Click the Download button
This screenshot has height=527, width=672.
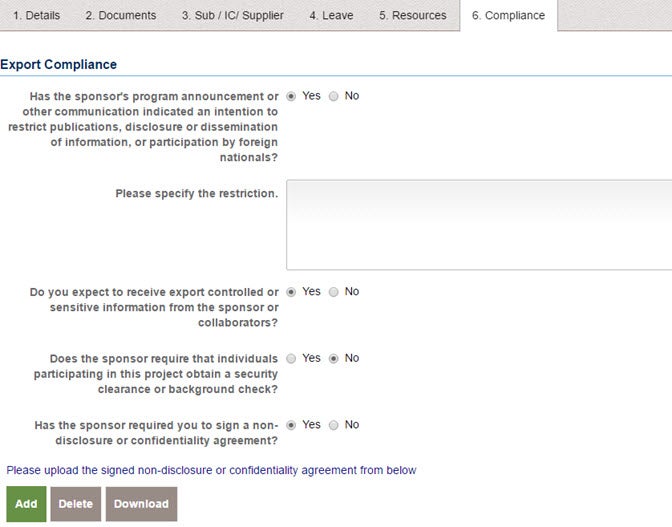pyautogui.click(x=141, y=504)
